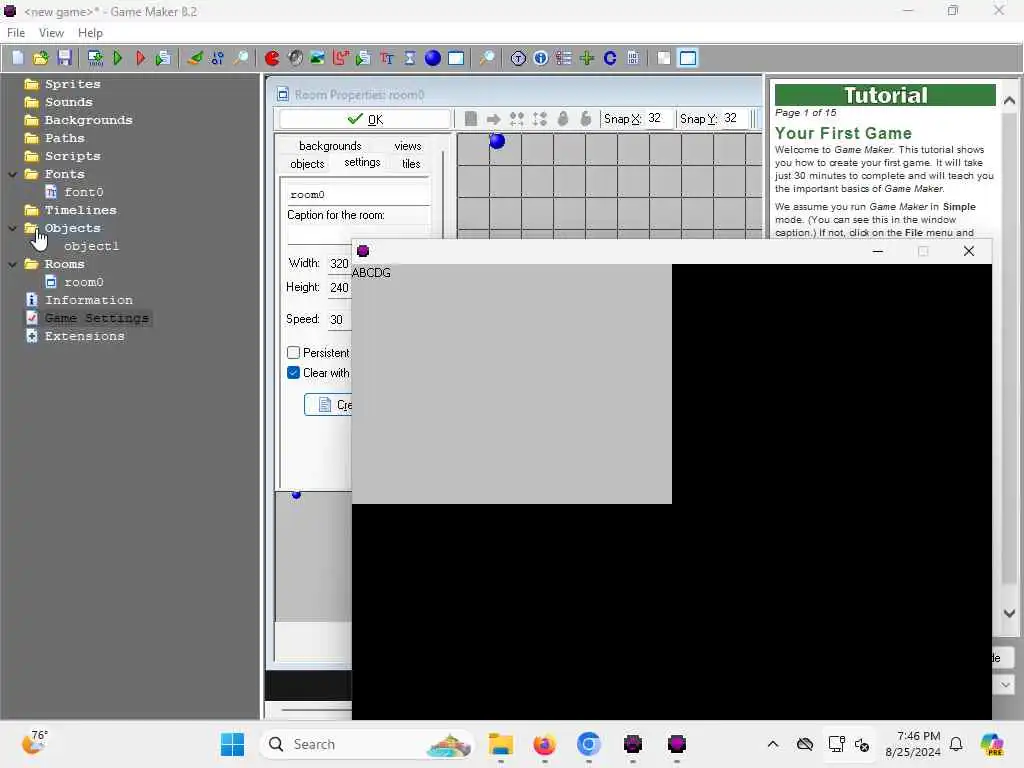Select object1 in resource tree
This screenshot has height=768, width=1024.
pos(91,246)
